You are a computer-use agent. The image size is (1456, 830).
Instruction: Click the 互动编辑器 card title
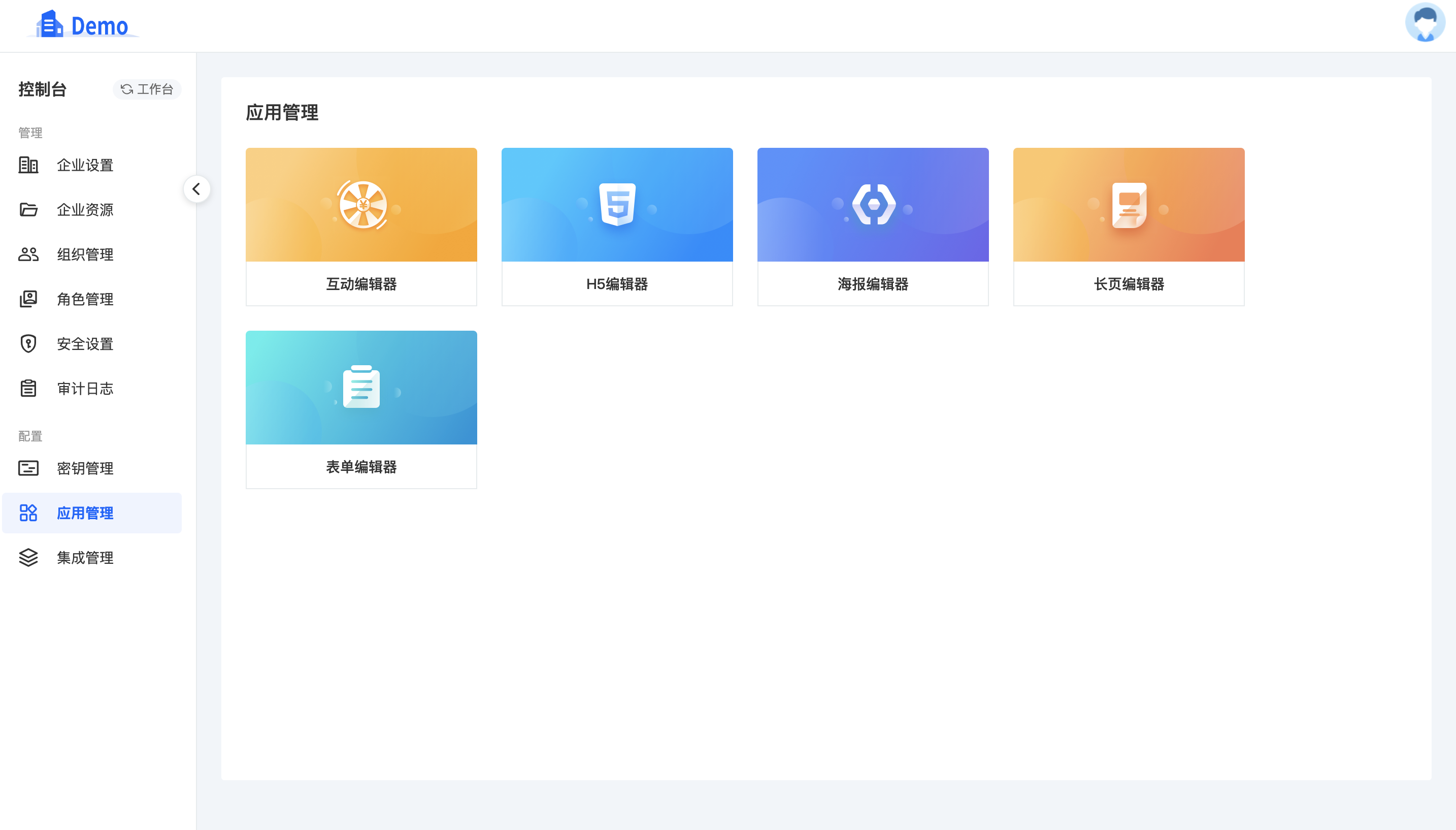click(x=361, y=284)
